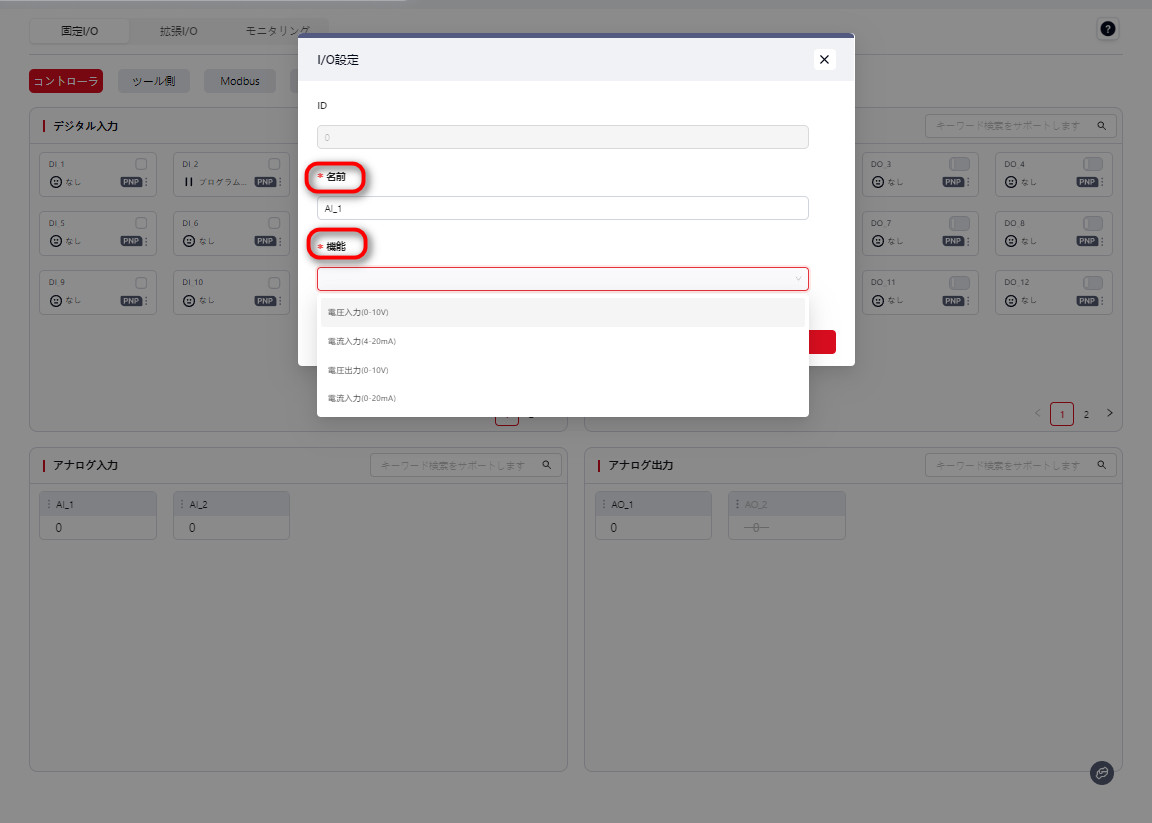Screen dimensions: 1152x823
Task: Open the Modbus tab
Action: click(x=240, y=81)
